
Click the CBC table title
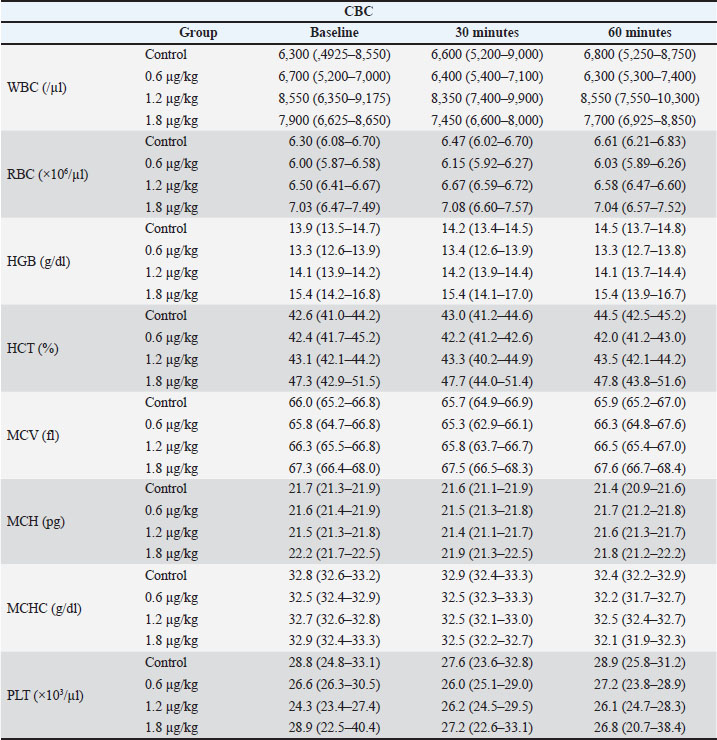coord(359,11)
